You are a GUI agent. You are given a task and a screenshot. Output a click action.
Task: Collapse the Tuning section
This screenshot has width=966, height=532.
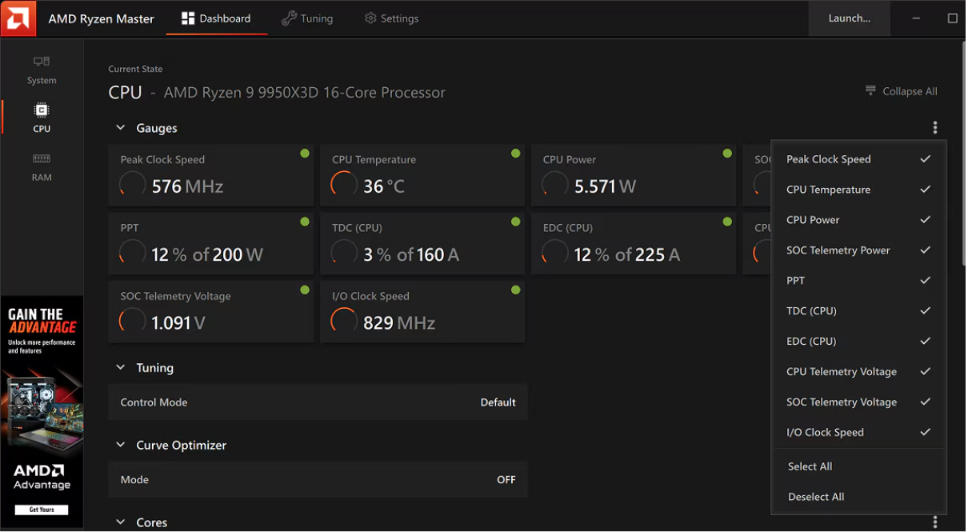[x=120, y=368]
